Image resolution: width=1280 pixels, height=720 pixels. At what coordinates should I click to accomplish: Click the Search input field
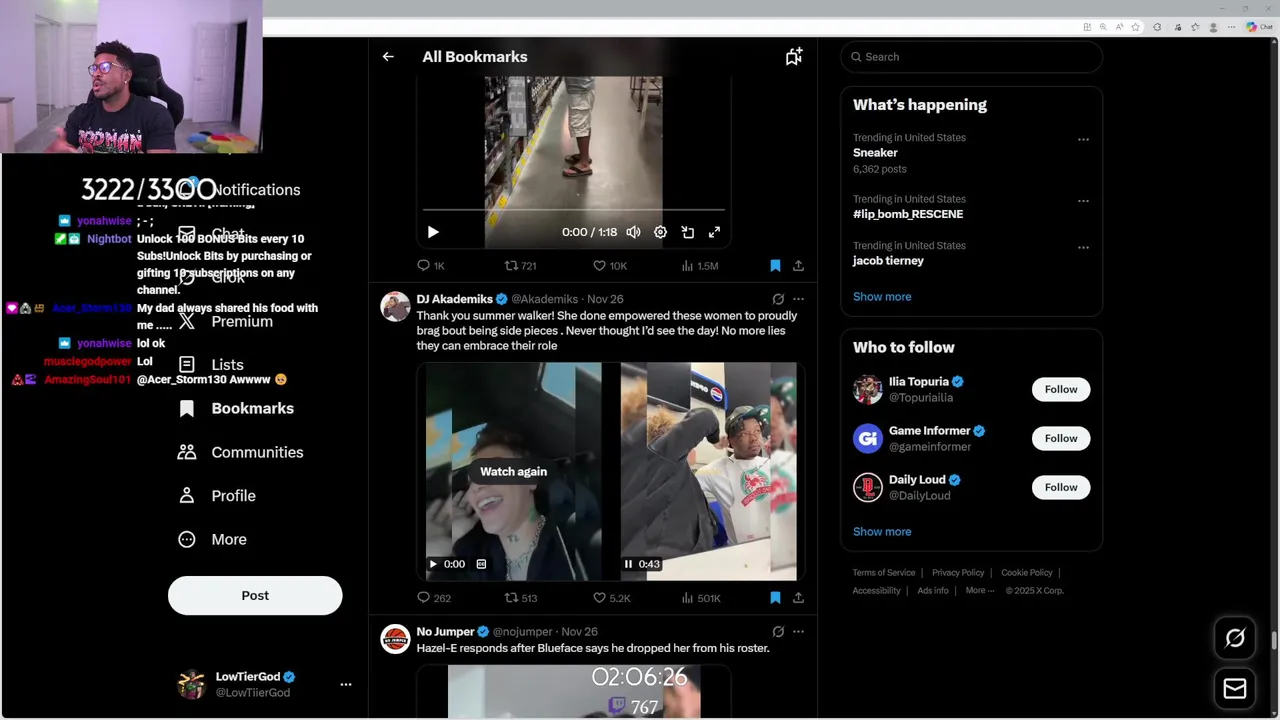971,57
